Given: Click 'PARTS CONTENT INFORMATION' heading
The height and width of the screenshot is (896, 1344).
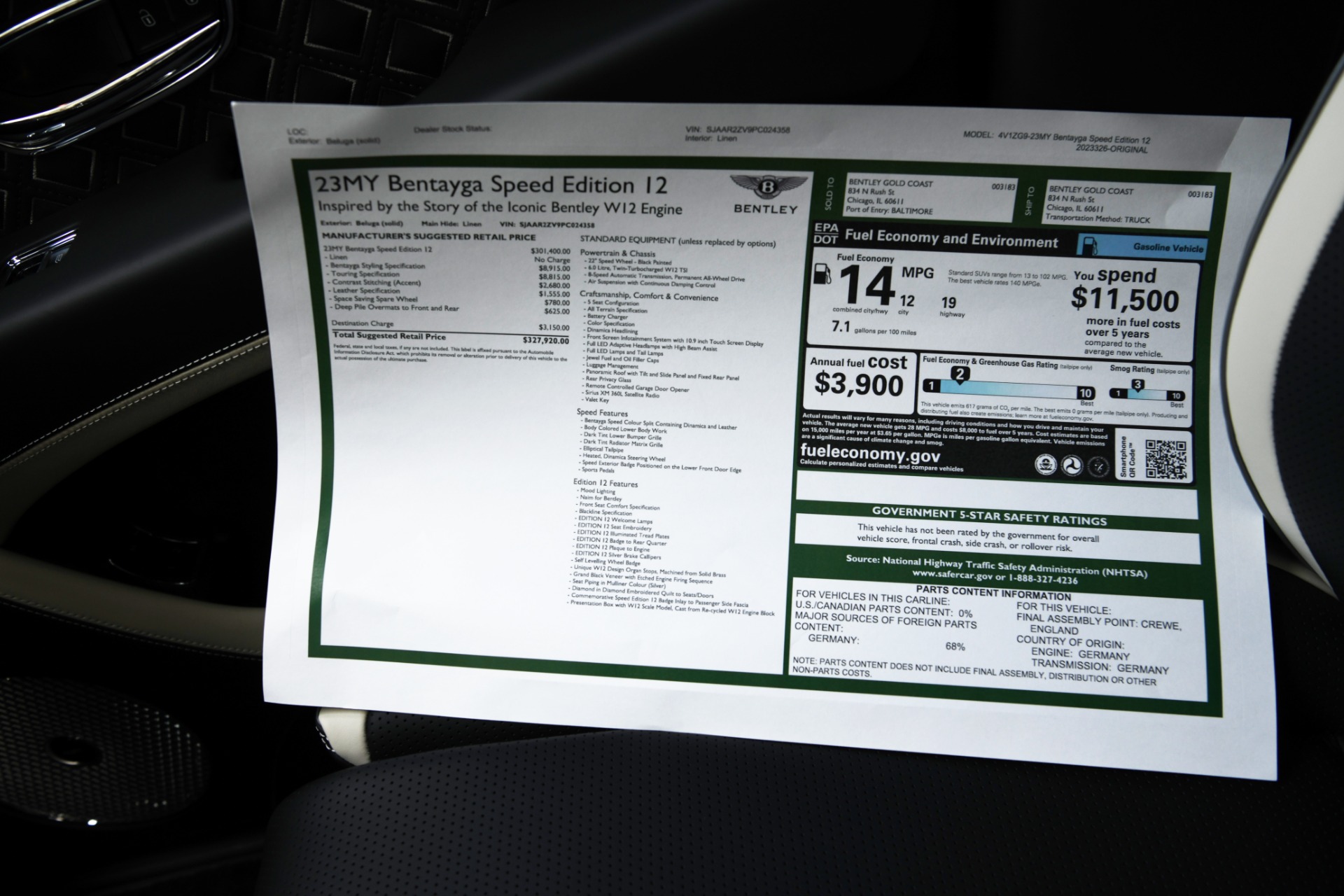Looking at the screenshot, I should click(993, 594).
